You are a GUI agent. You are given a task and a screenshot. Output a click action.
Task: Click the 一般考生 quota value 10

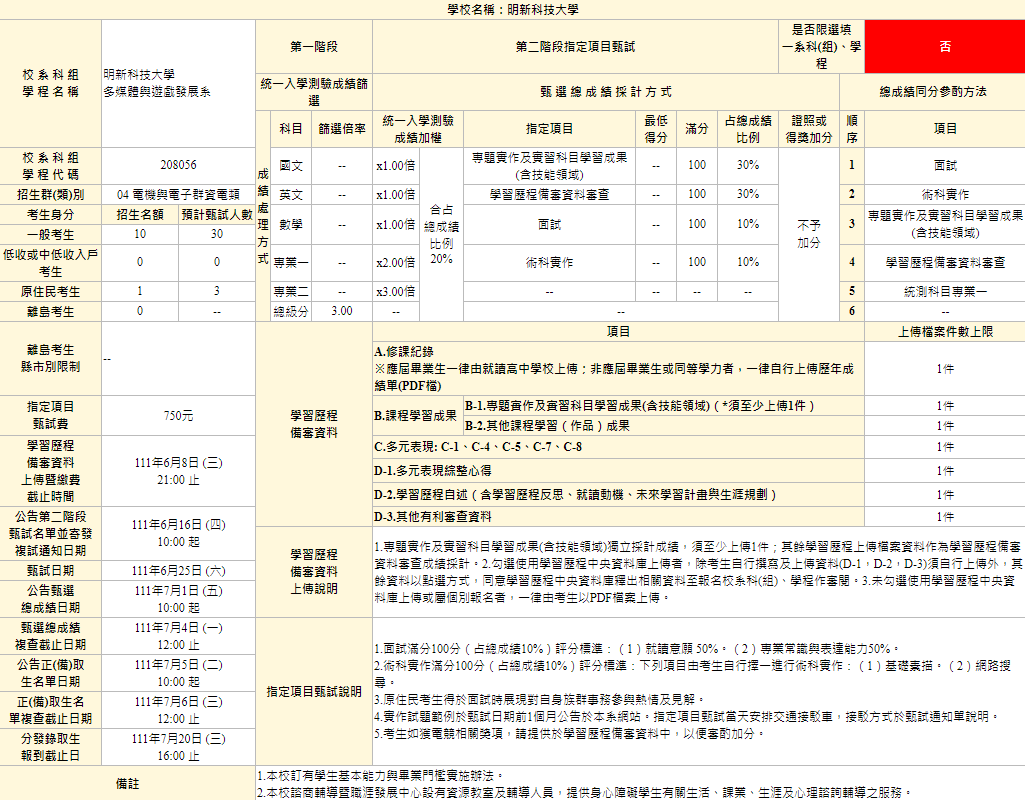(x=140, y=234)
